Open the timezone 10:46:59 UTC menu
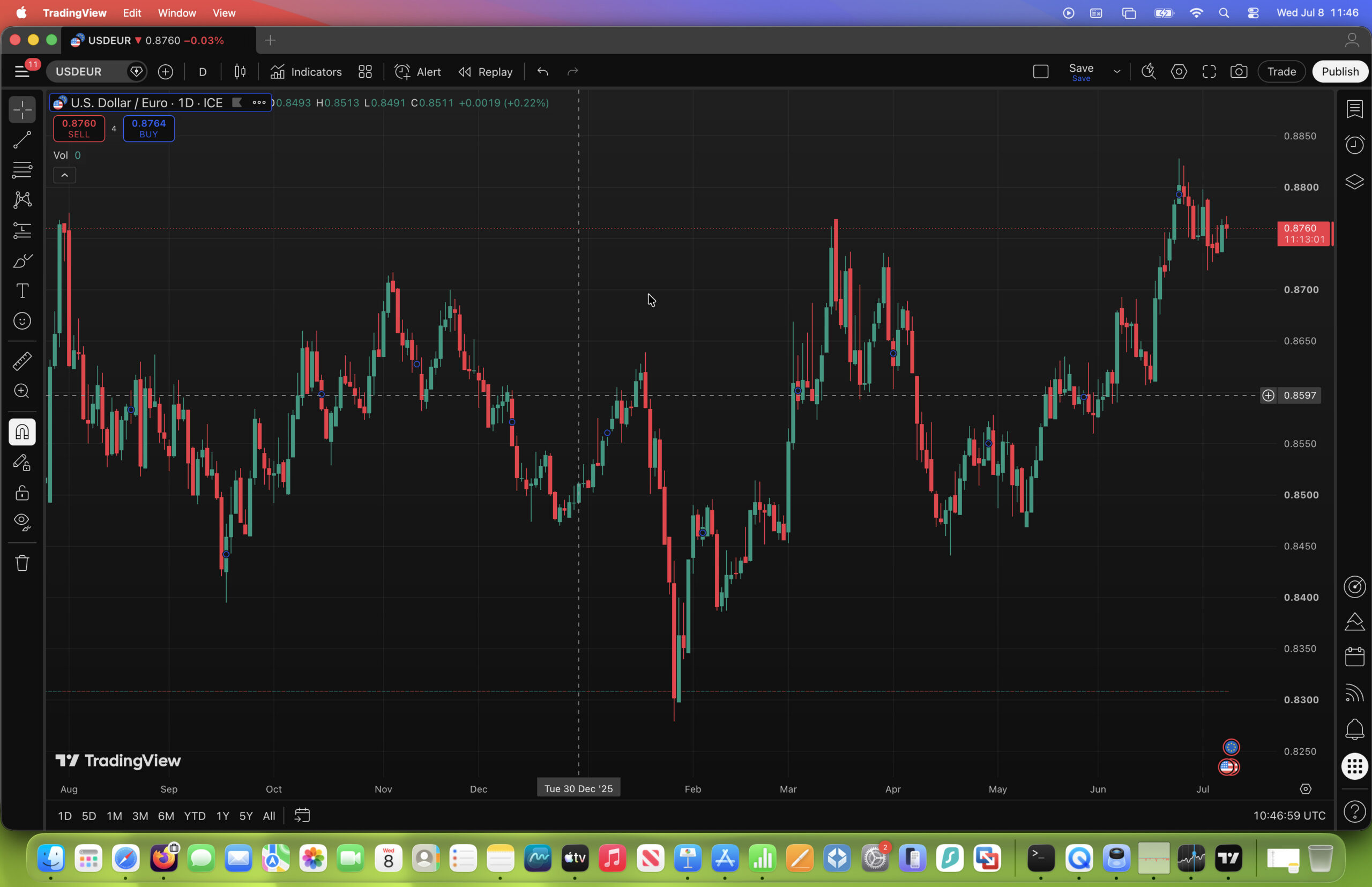 (x=1289, y=816)
